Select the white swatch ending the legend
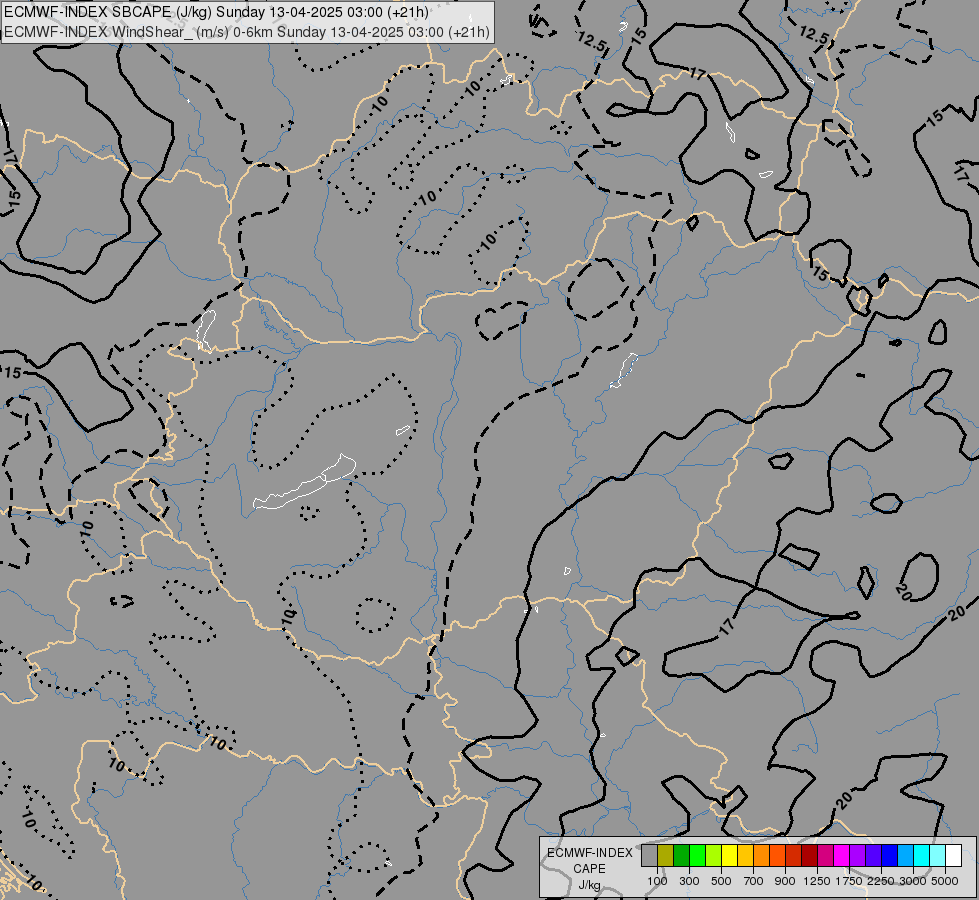Viewport: 979px width, 900px height. 953,855
